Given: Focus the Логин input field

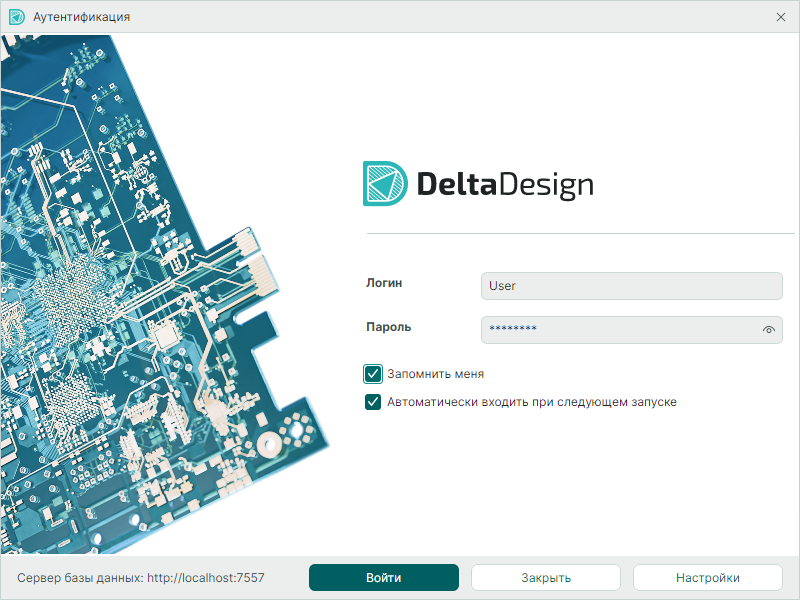Looking at the screenshot, I should click(x=631, y=286).
